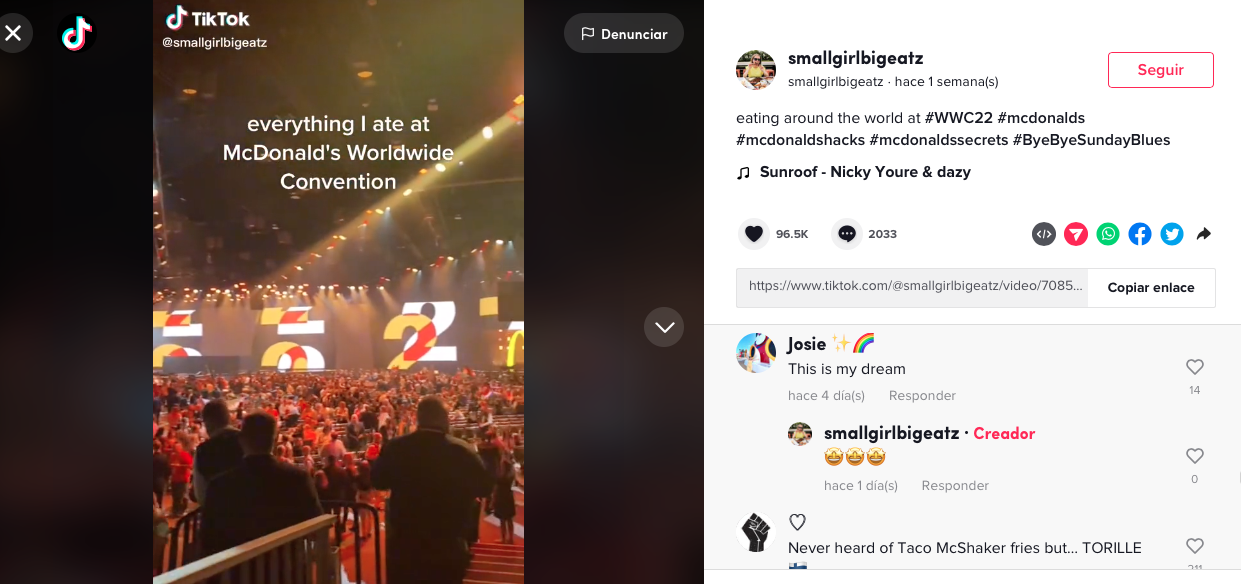Like smallgirlbigeatz creator reply
Image resolution: width=1241 pixels, height=584 pixels.
click(x=1194, y=456)
